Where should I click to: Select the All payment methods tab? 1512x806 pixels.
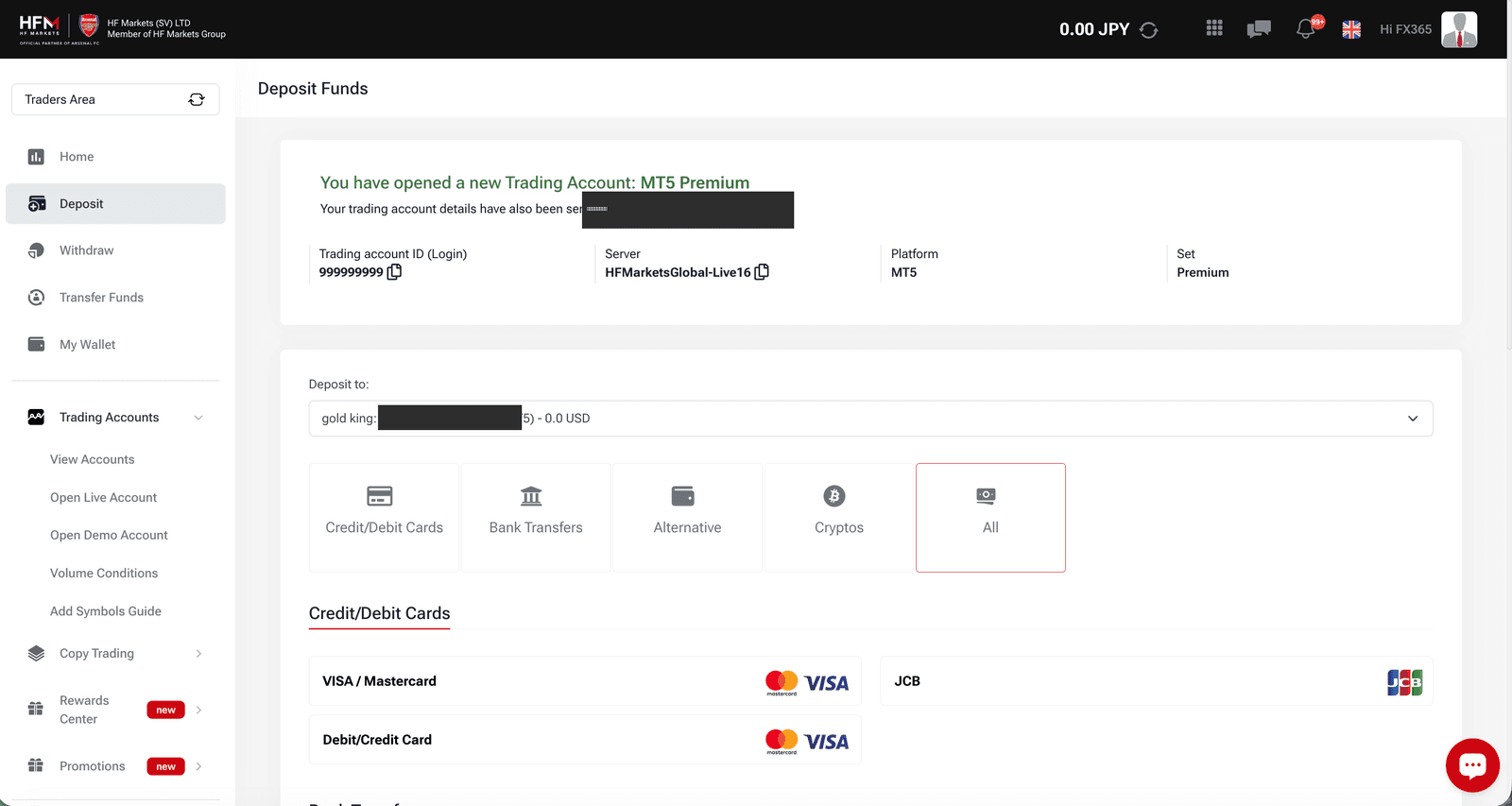(x=990, y=518)
